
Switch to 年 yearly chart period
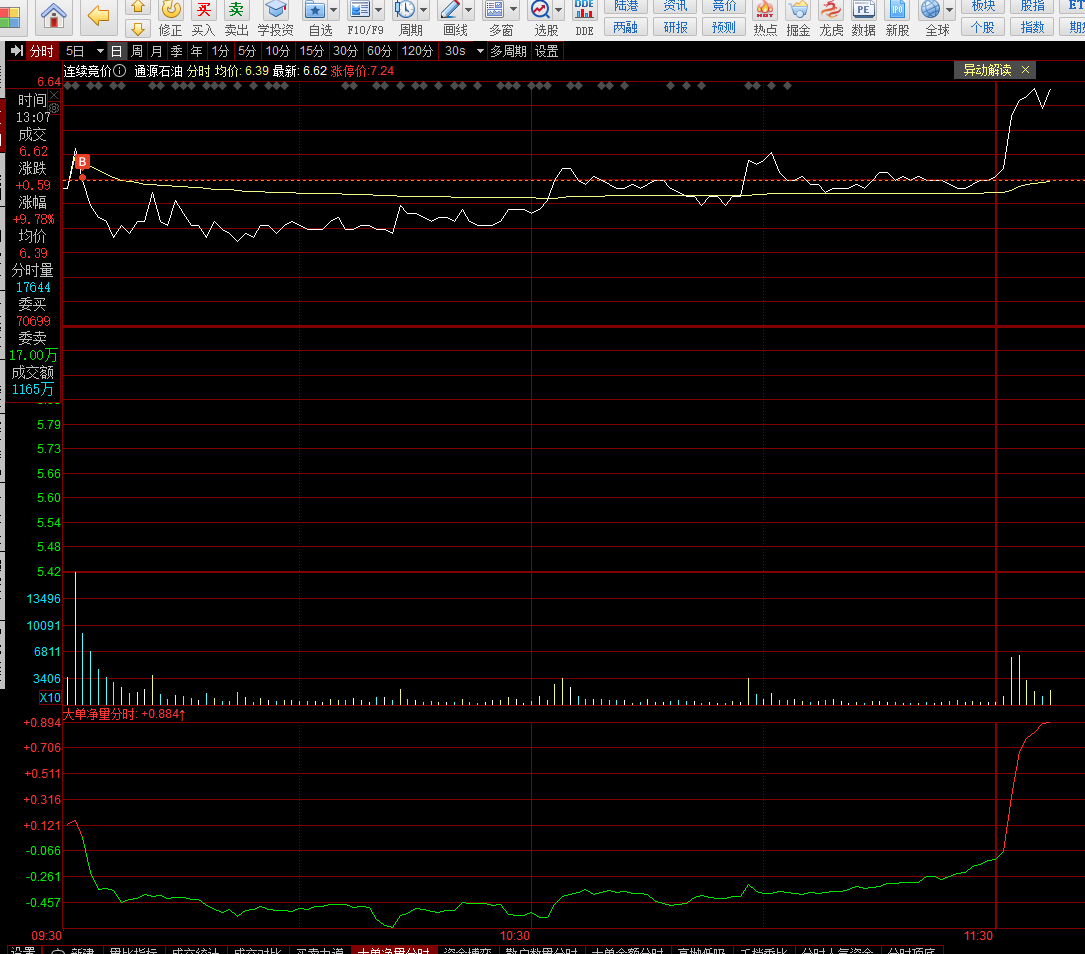(197, 51)
